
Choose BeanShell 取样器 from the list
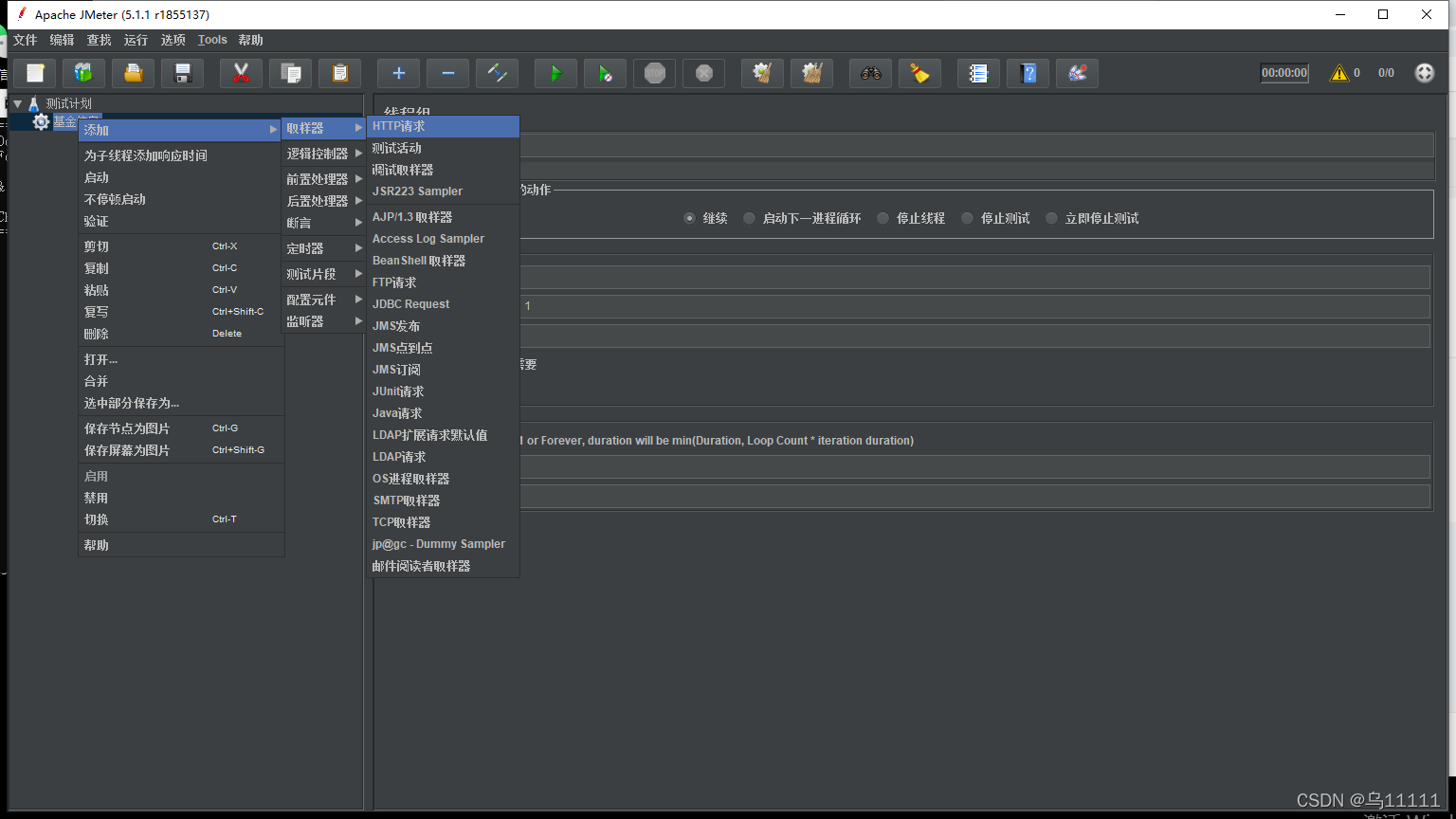pyautogui.click(x=444, y=261)
